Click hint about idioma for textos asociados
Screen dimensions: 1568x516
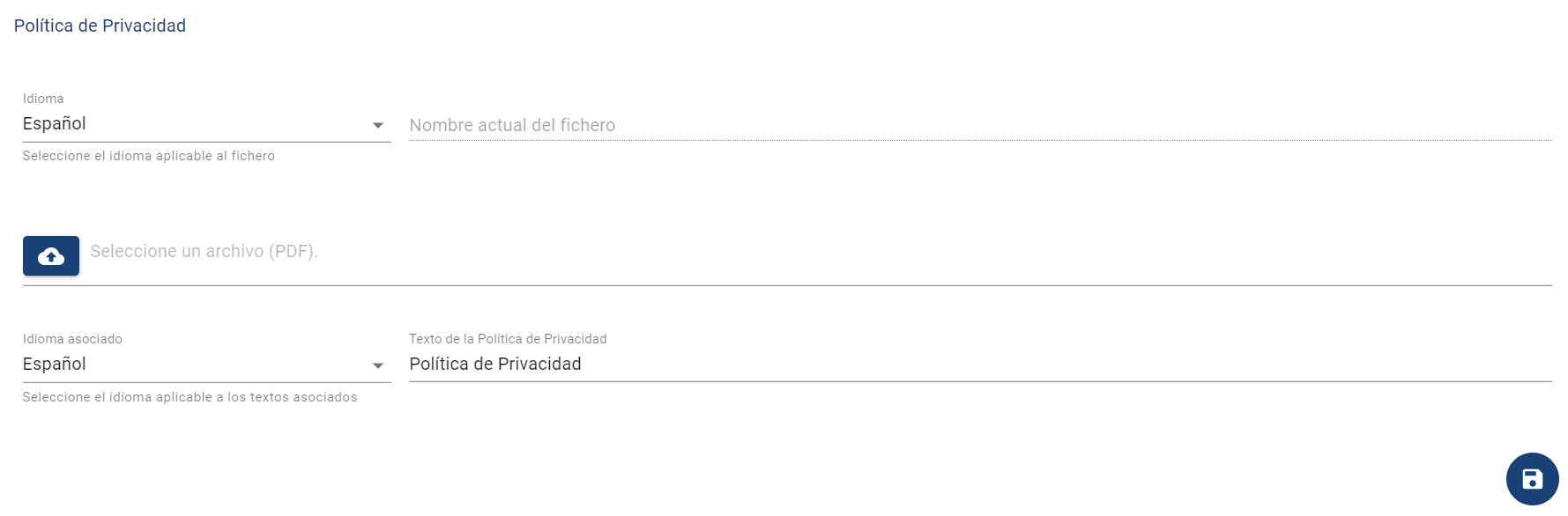(189, 397)
